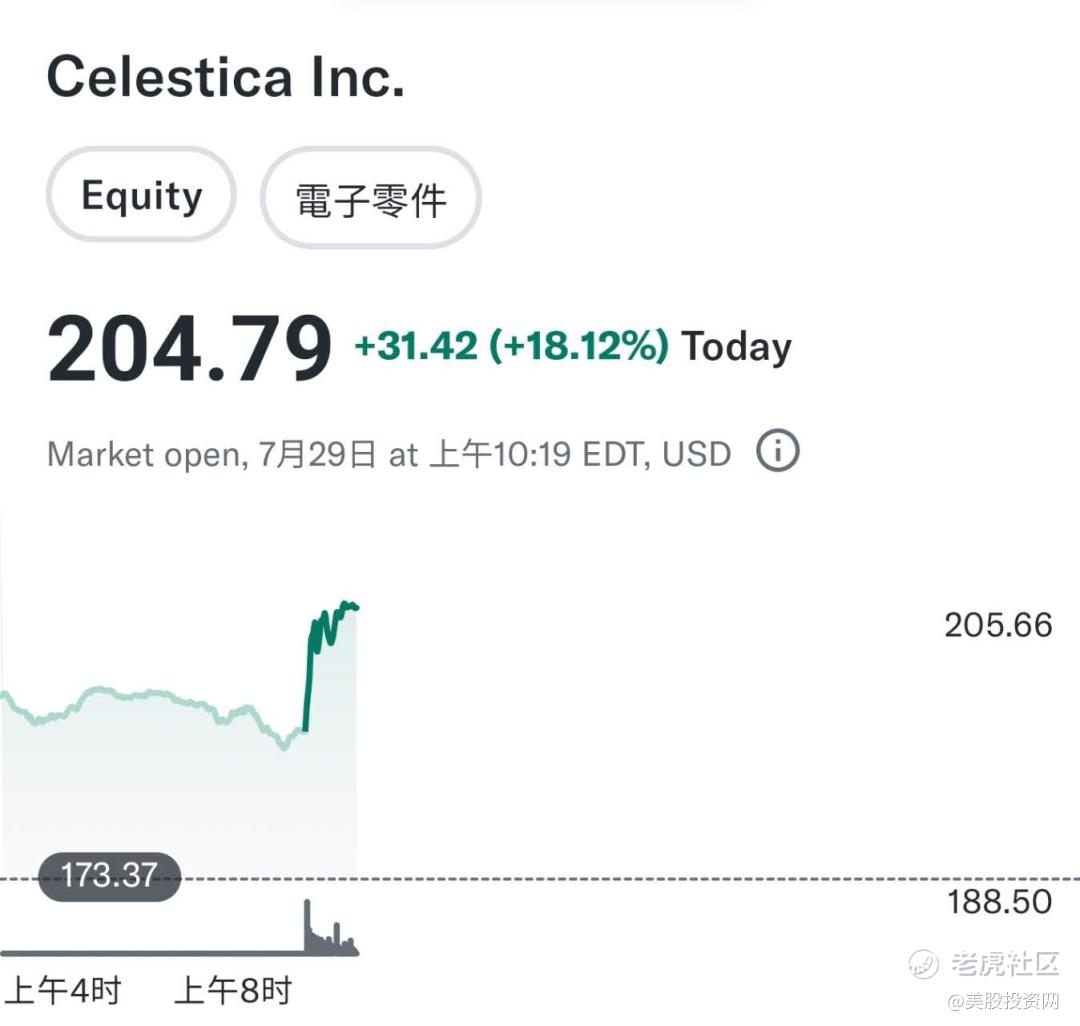Click the 上午4时 time axis label
Image resolution: width=1080 pixels, height=1026 pixels.
tap(63, 990)
